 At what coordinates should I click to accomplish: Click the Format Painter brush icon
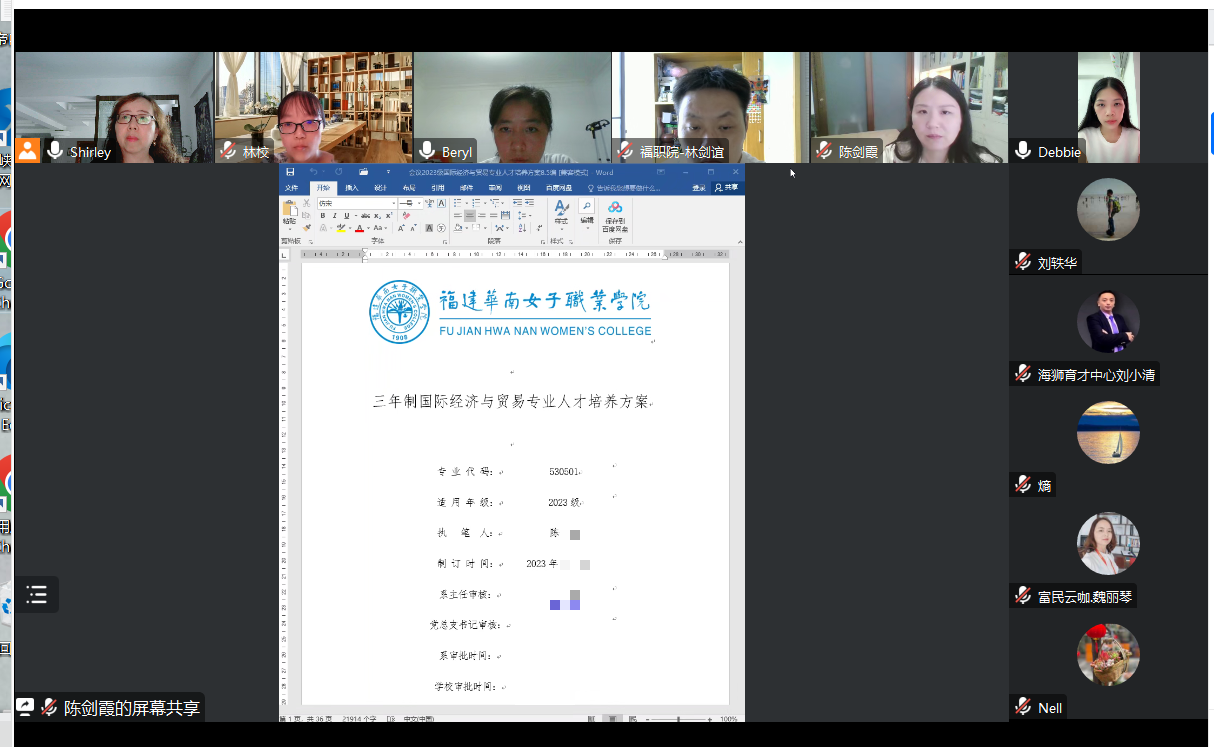(307, 228)
